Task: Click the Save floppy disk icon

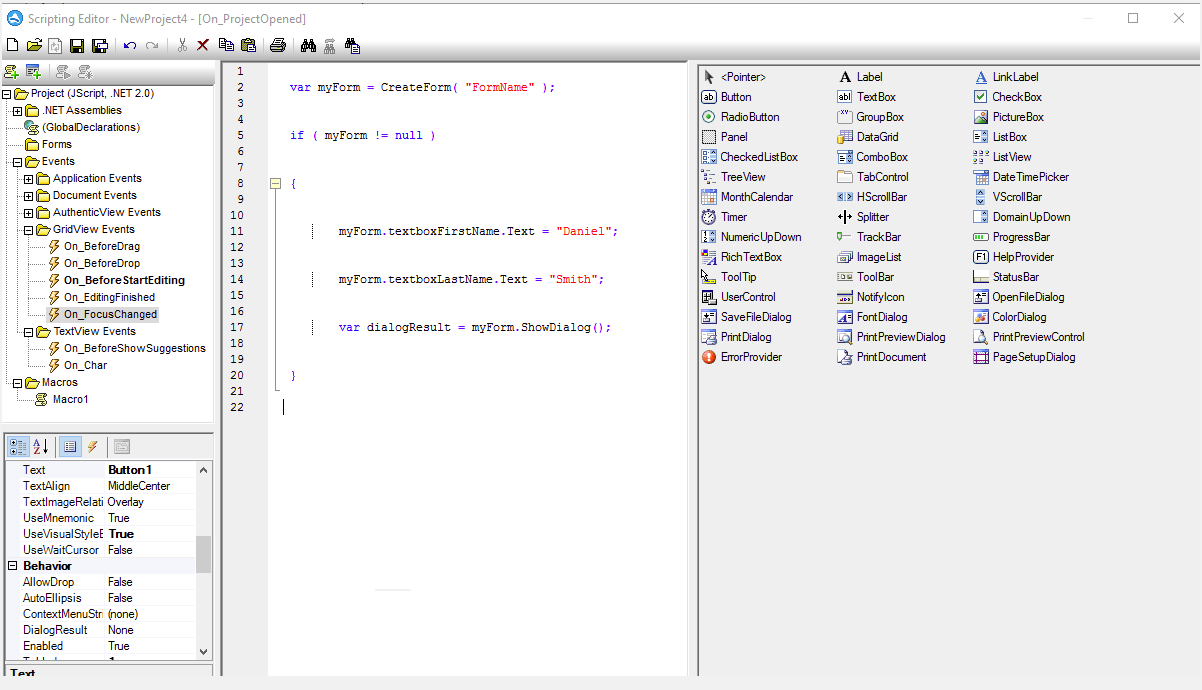Action: click(x=77, y=45)
